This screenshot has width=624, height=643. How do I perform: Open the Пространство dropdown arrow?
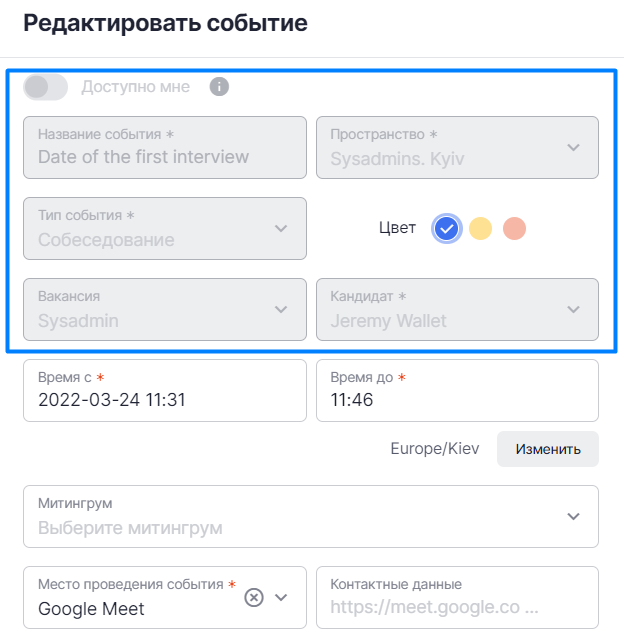573,147
